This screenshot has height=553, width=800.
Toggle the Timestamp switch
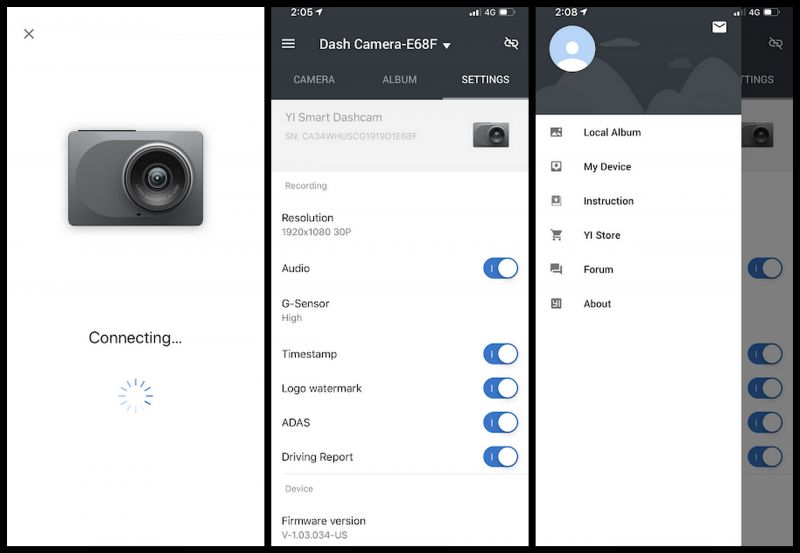point(501,354)
